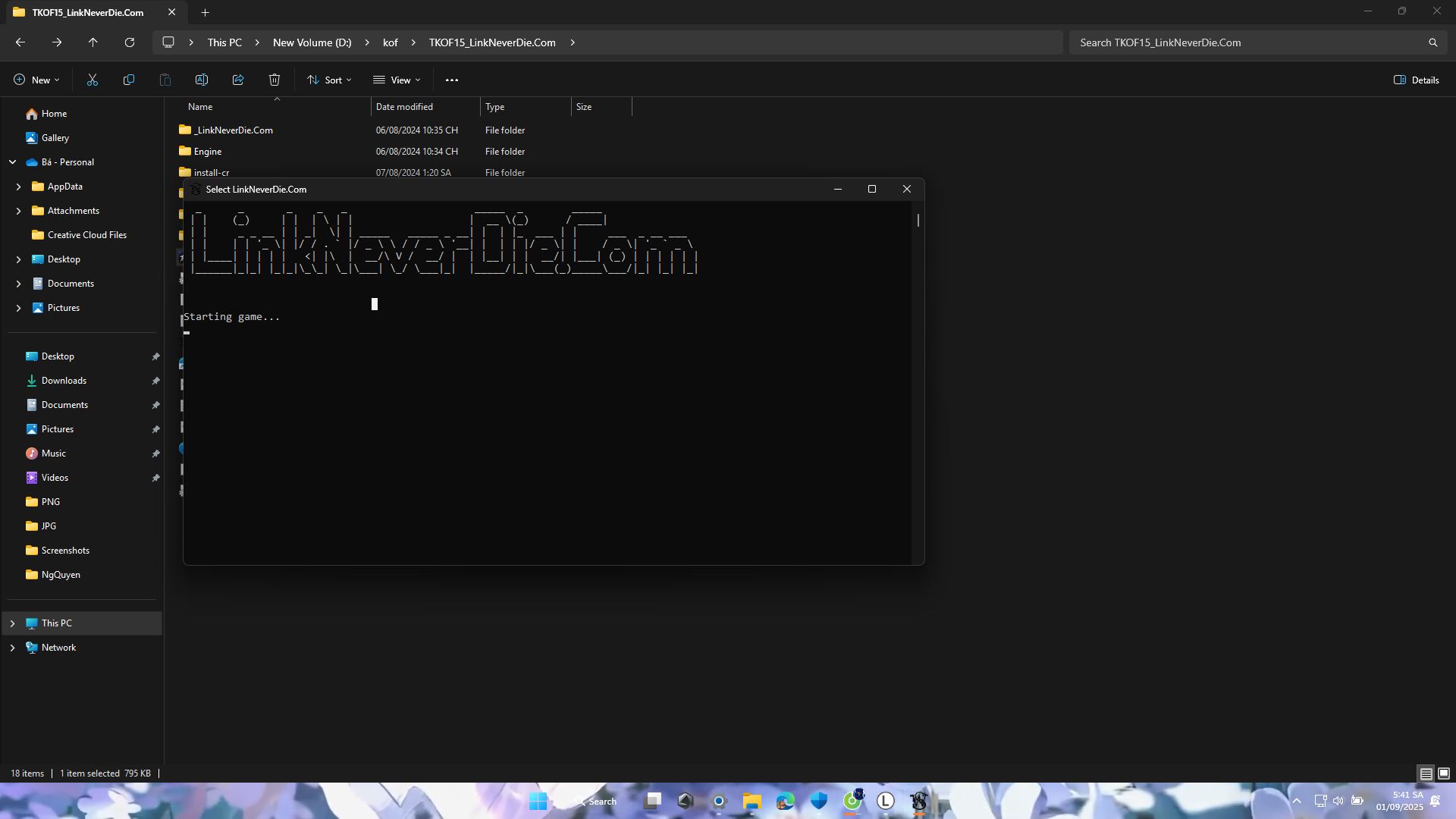
Task: Open the New item button menu
Action: (36, 80)
